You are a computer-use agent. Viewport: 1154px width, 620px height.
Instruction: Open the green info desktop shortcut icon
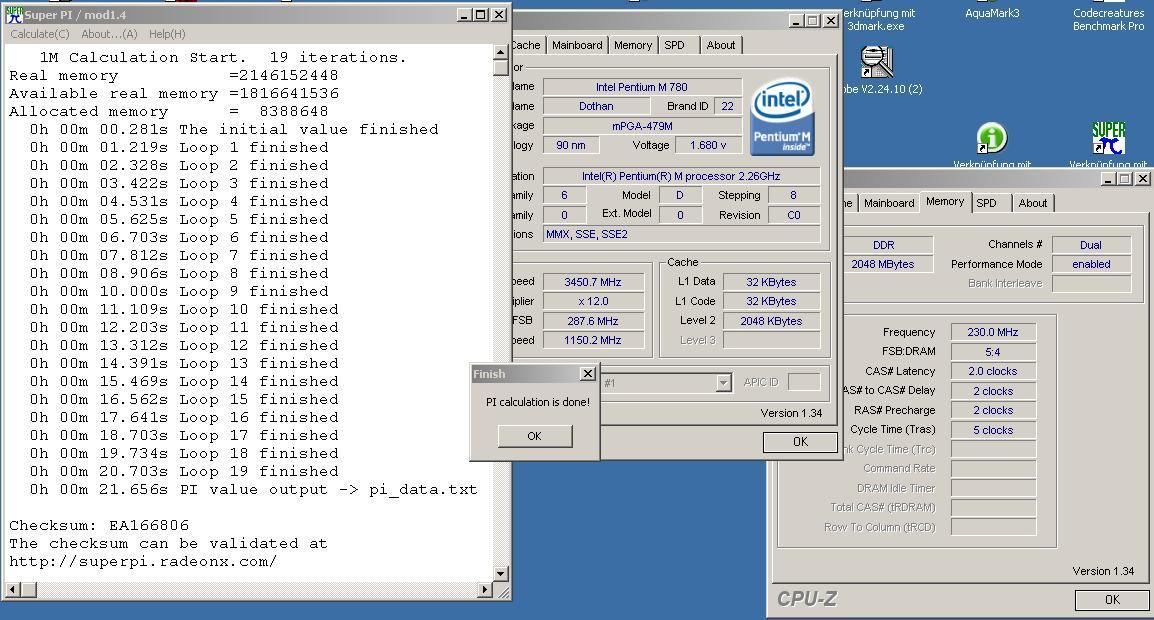(991, 138)
